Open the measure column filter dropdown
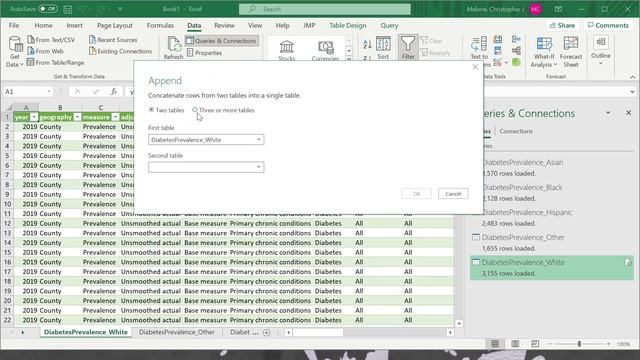This screenshot has height=360, width=640. (x=115, y=117)
